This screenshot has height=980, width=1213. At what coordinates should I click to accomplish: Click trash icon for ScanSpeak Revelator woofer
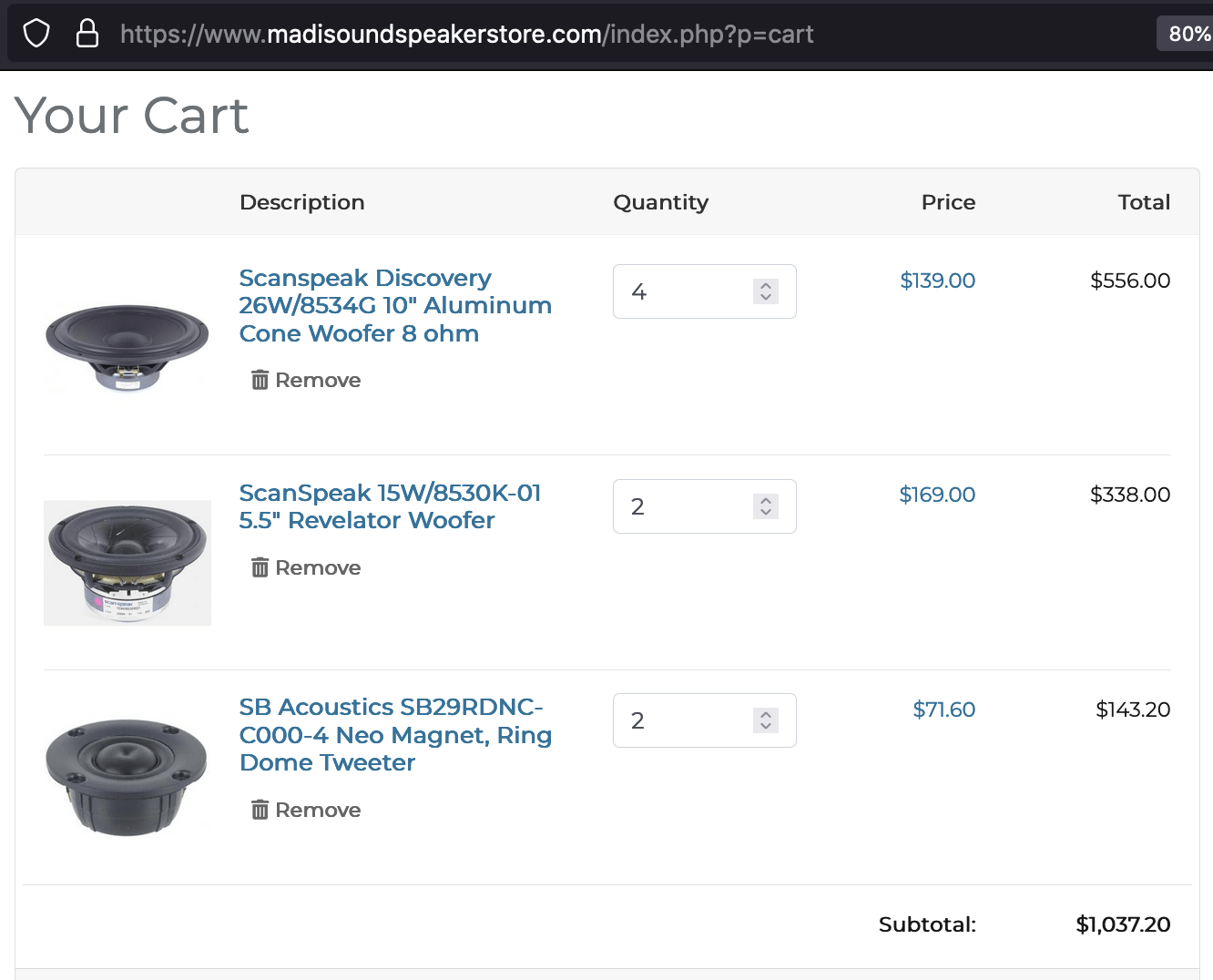[x=260, y=567]
